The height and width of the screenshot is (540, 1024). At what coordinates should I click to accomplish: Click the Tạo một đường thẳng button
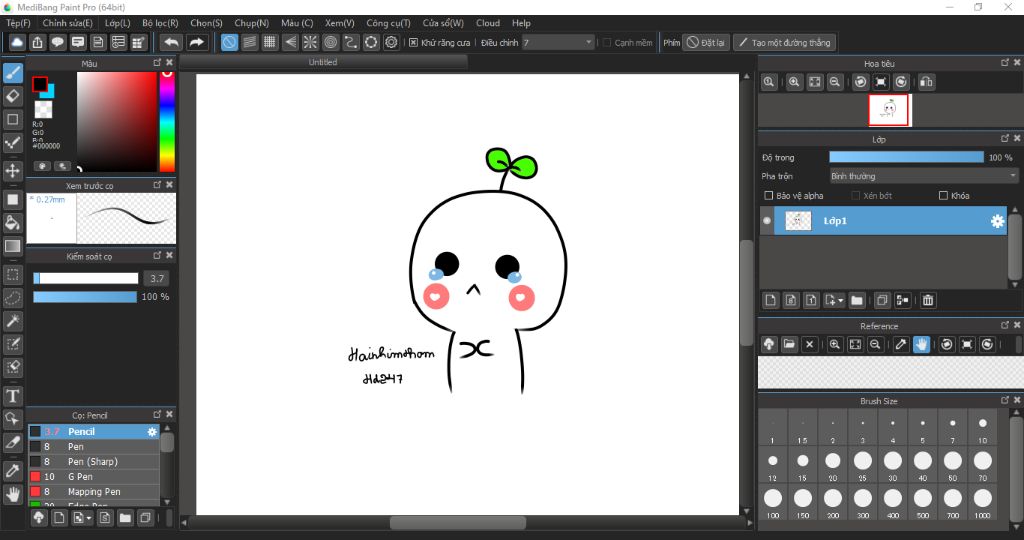783,43
